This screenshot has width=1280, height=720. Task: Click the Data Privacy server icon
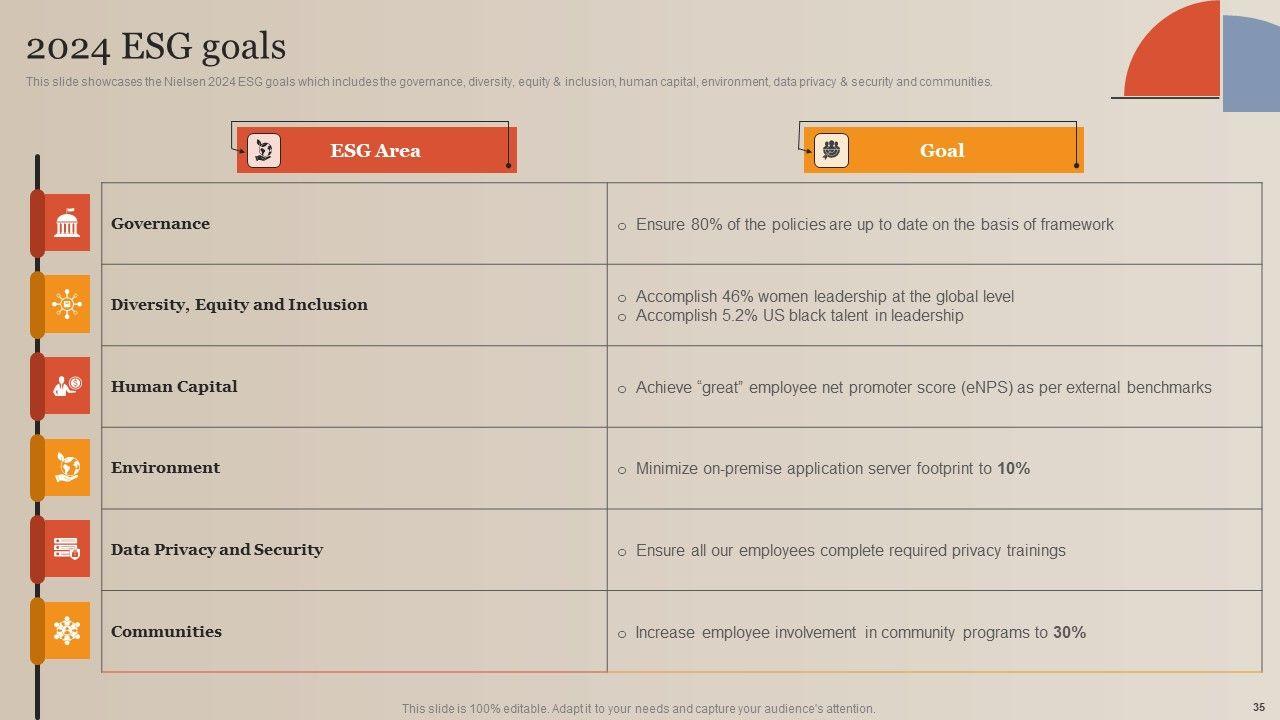tap(67, 549)
